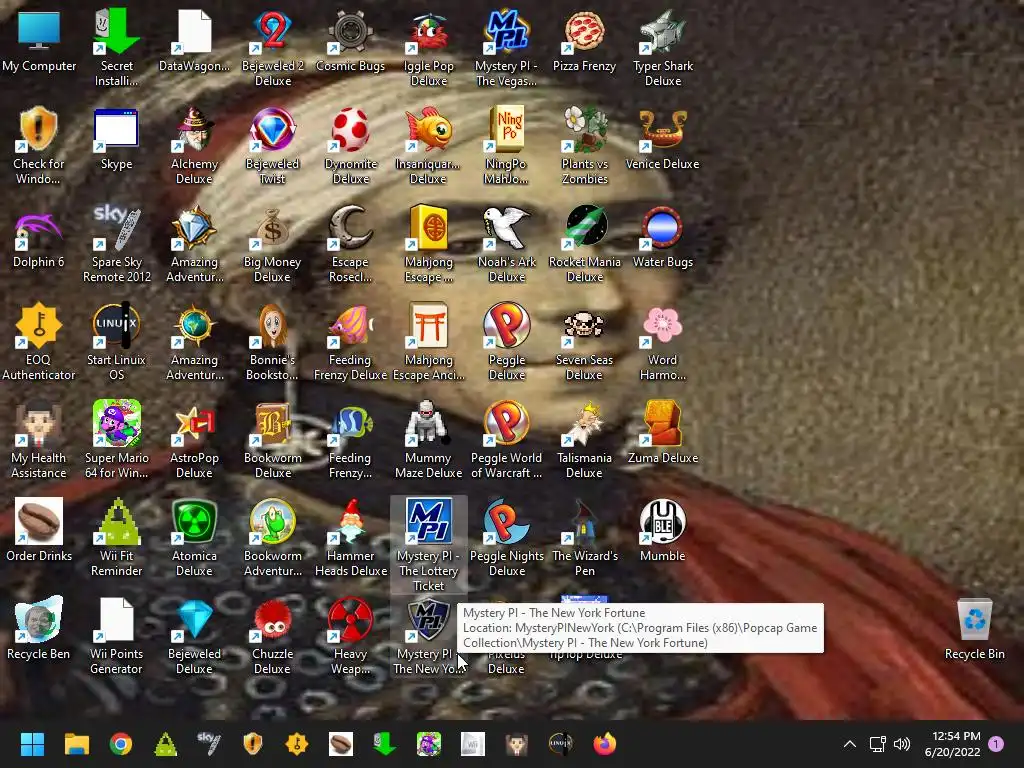This screenshot has height=768, width=1024.
Task: Select Start Linuix OS shortcut
Action: coord(116,341)
